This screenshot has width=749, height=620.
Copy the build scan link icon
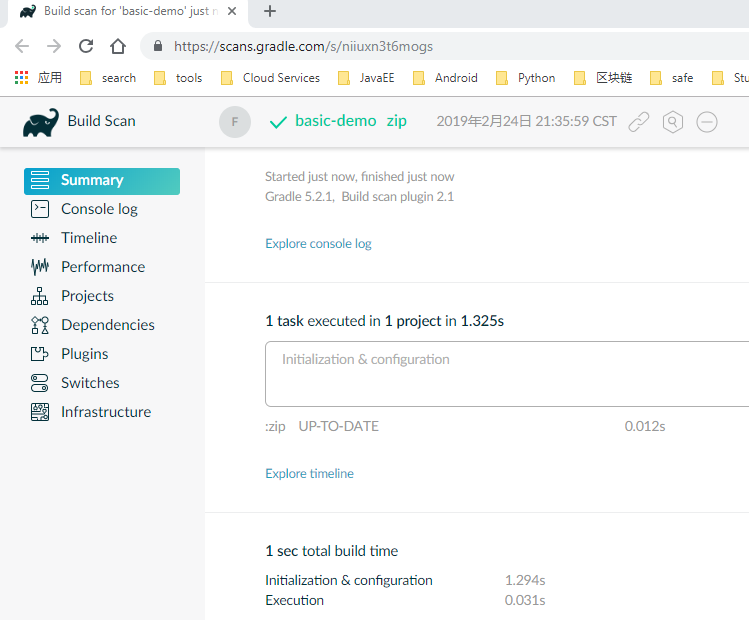coord(639,122)
